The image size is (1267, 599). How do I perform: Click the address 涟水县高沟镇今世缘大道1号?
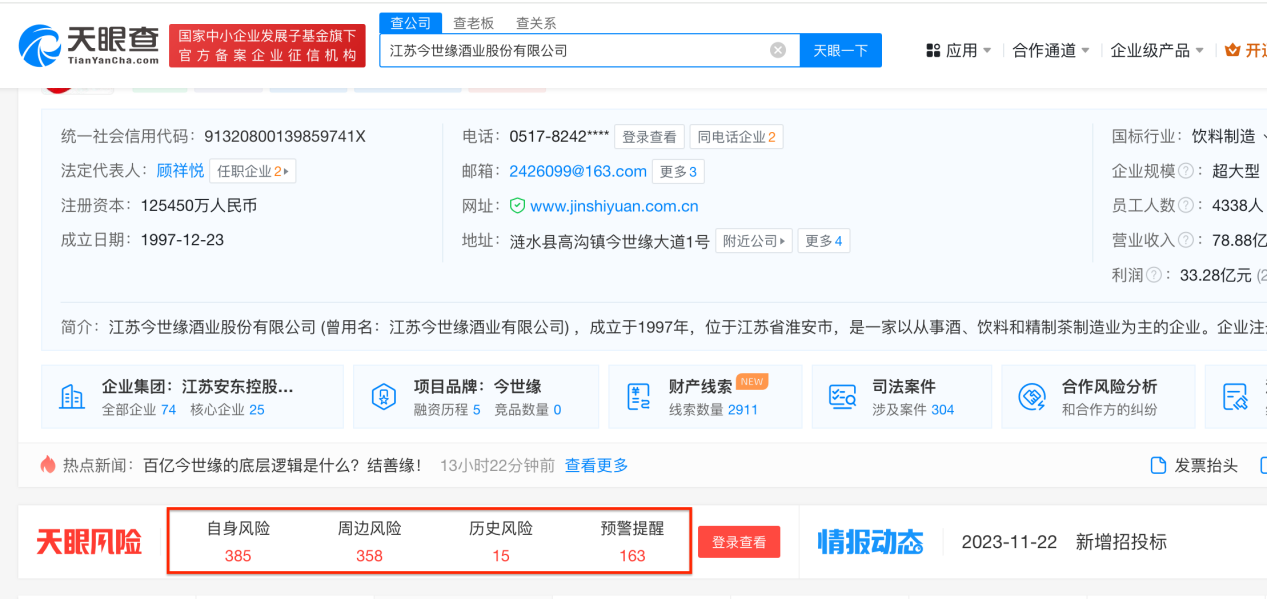pos(609,240)
